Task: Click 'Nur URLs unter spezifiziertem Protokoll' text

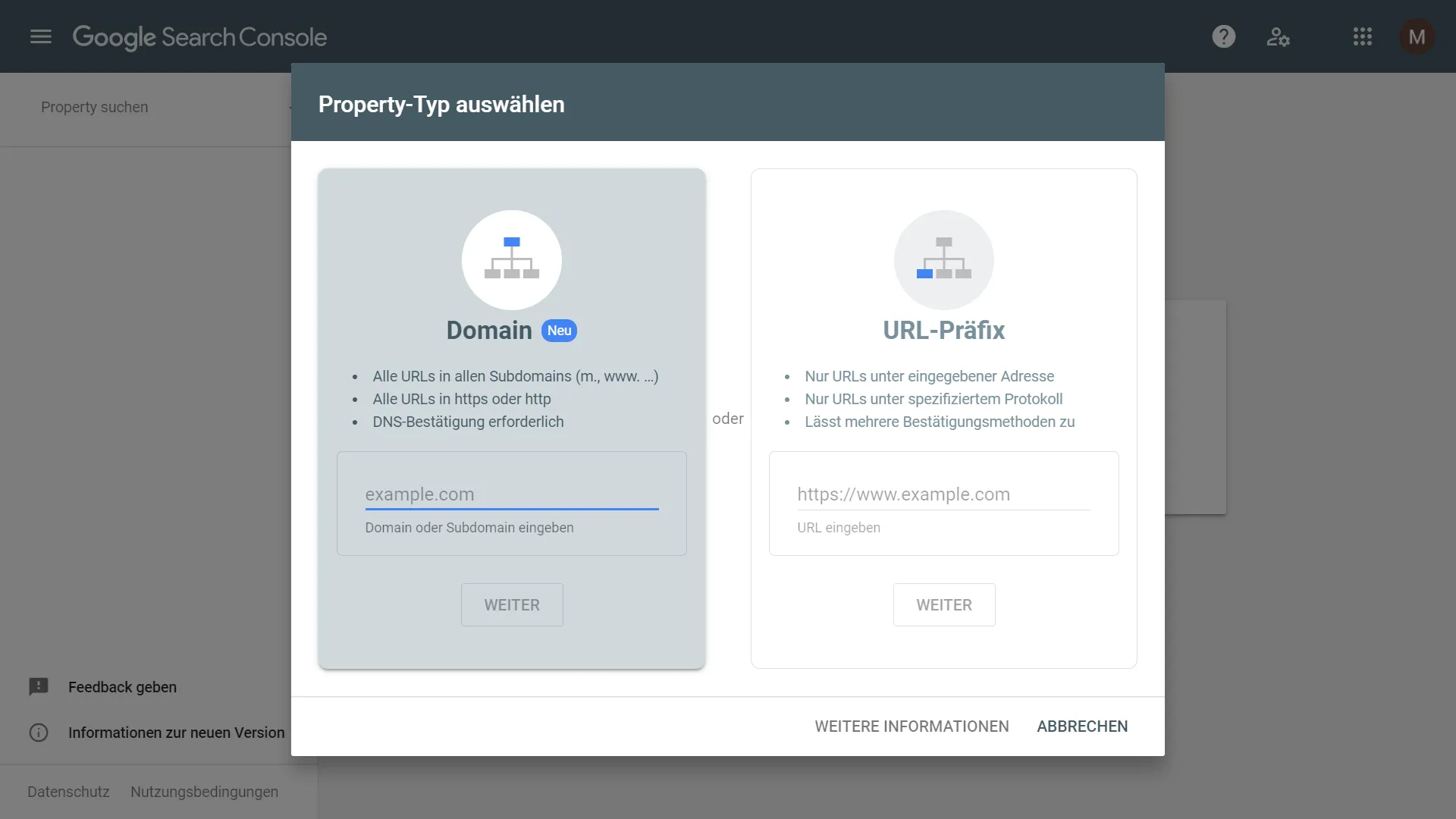Action: (934, 399)
